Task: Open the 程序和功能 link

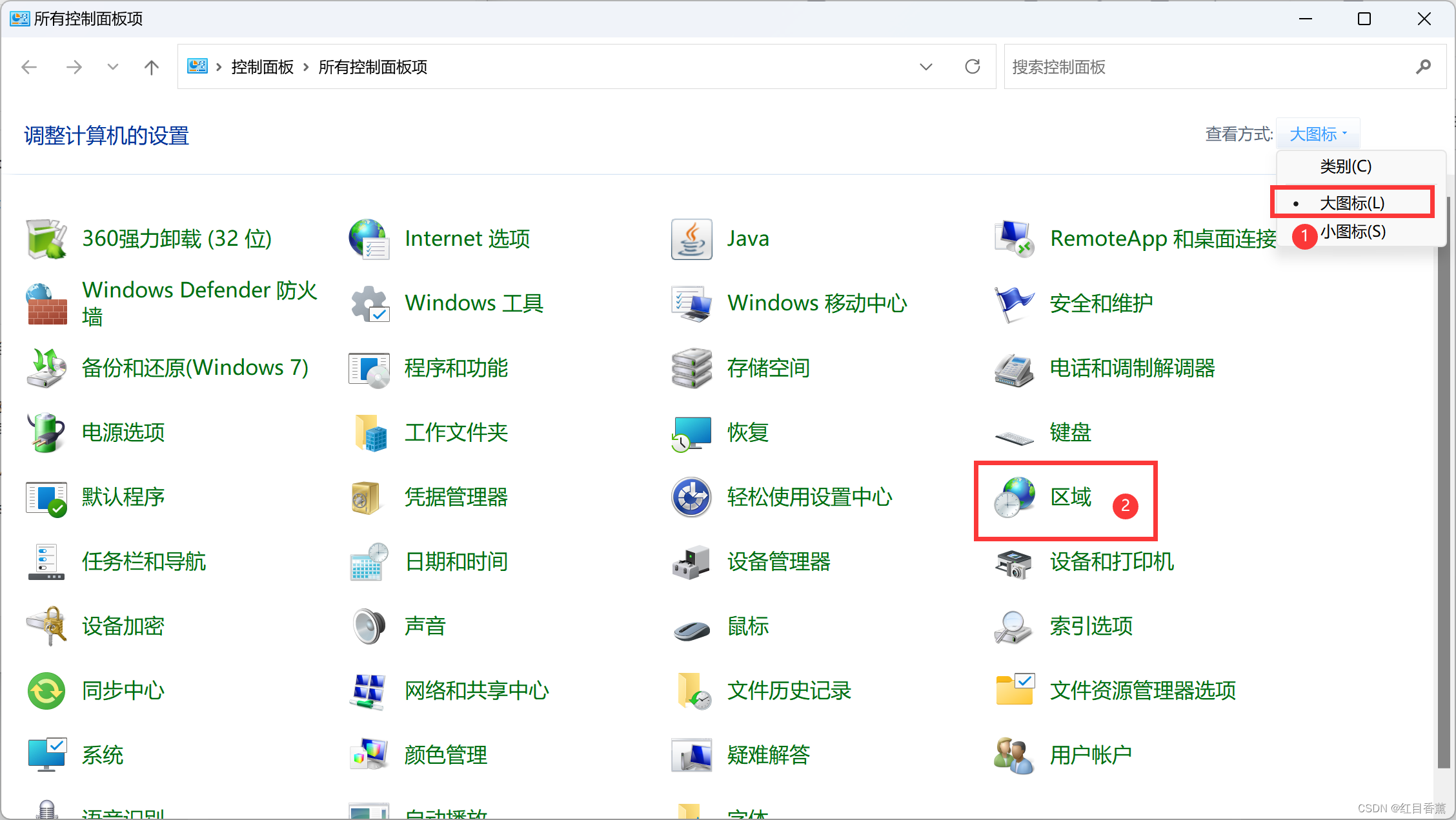Action: coord(456,368)
